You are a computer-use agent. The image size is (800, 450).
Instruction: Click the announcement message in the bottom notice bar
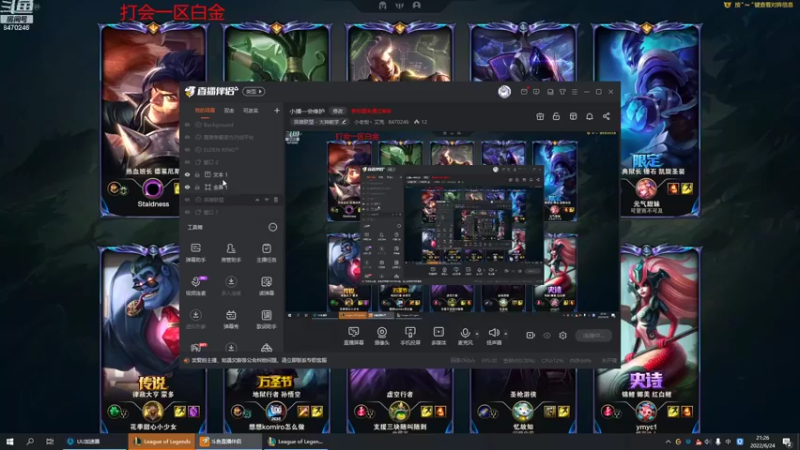click(259, 360)
